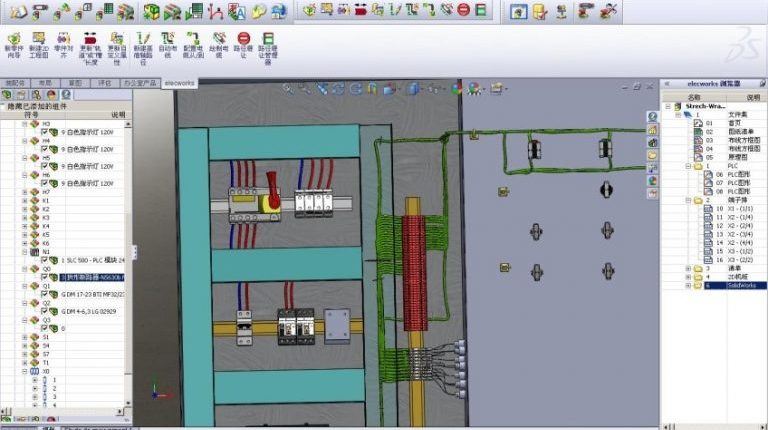Expand the H7 node in component tree

(x=25, y=192)
